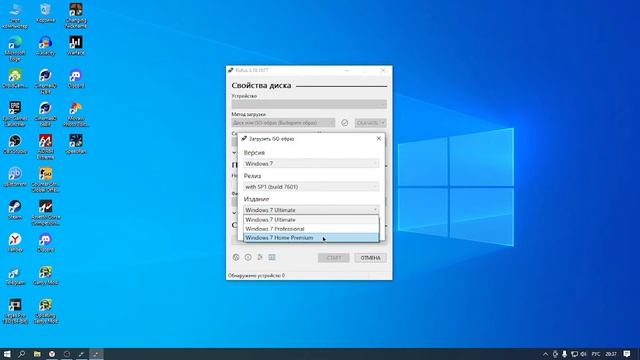Open the Версия dropdown showing Windows 7

(x=311, y=163)
